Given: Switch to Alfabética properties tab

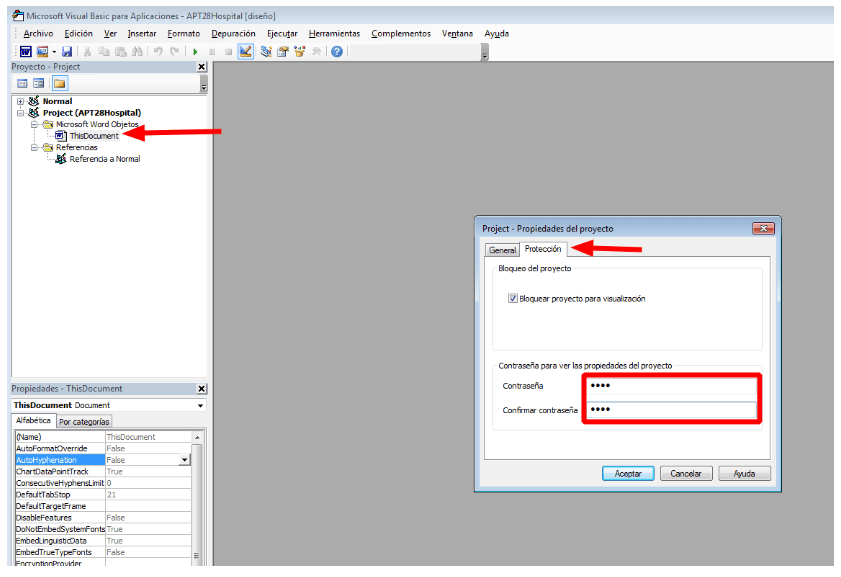Looking at the screenshot, I should pos(33,420).
